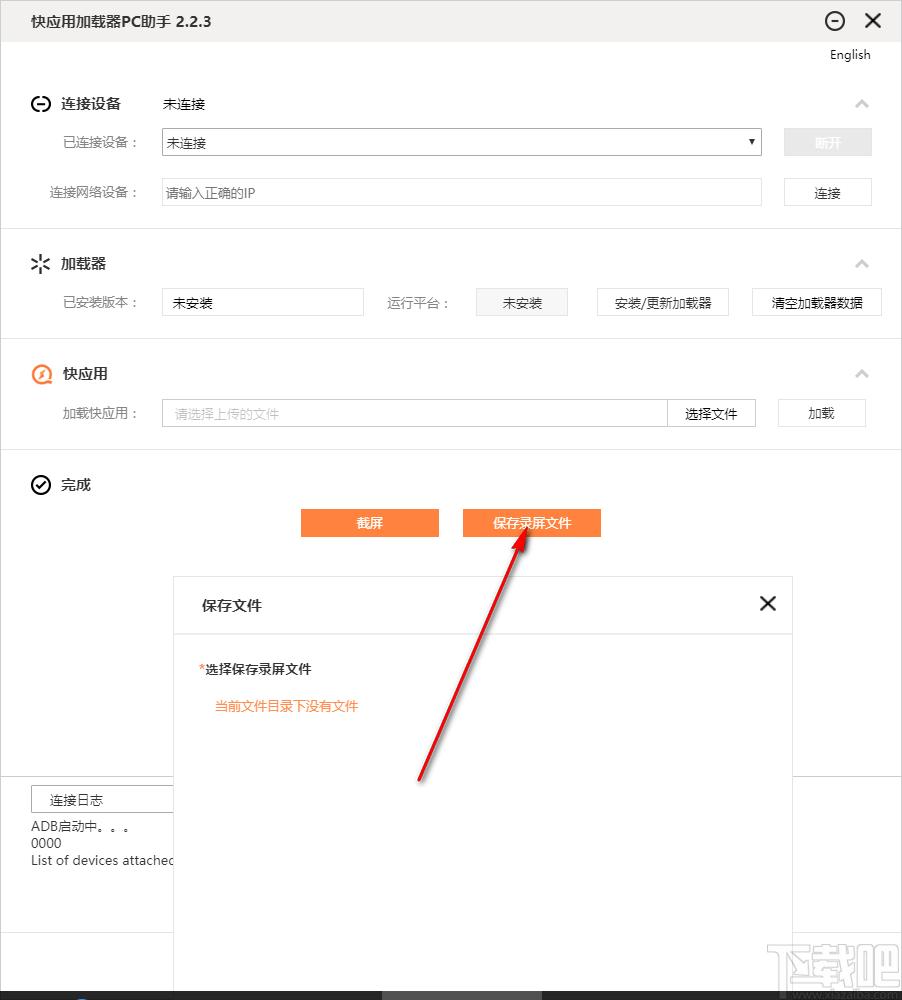Viewport: 902px width, 1000px height.
Task: Open the 连接日志 tab
Action: [100, 799]
